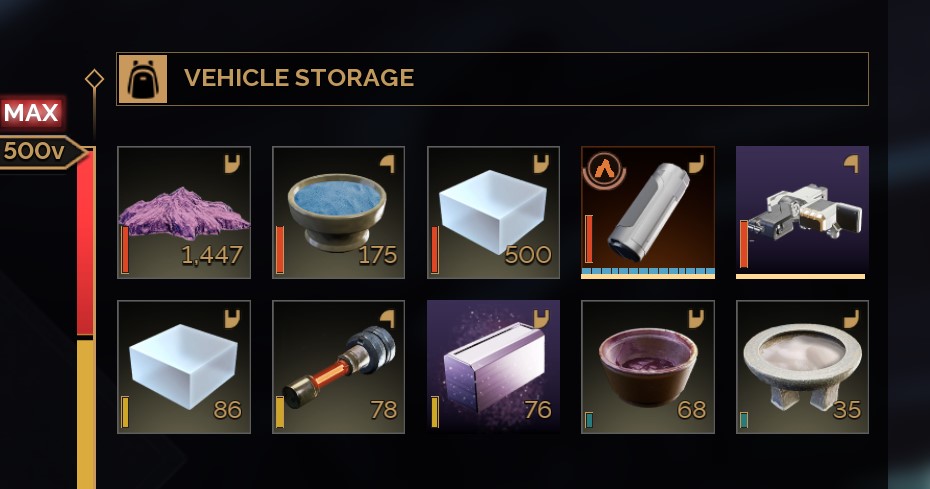Open the Vehicle Storage header bar
930x489 pixels.
click(x=492, y=79)
